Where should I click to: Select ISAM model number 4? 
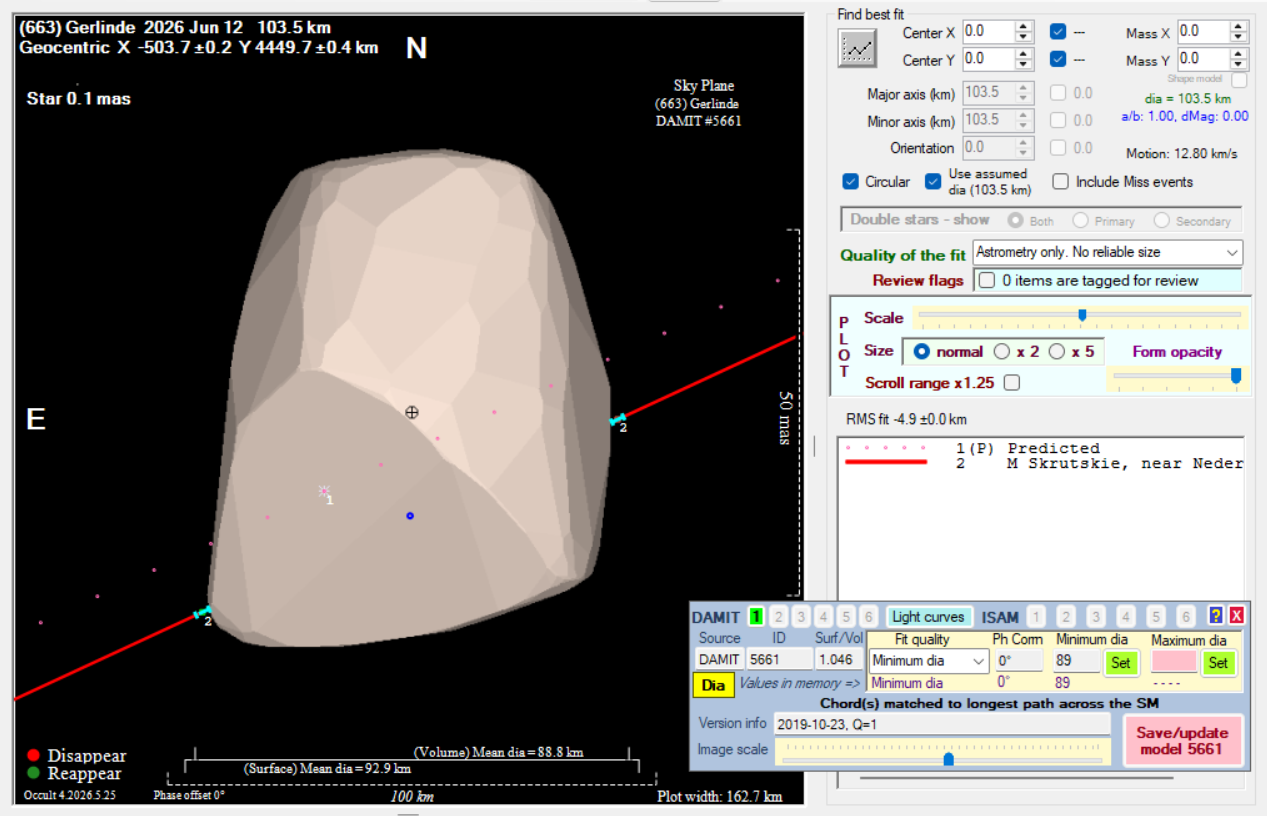point(1126,617)
